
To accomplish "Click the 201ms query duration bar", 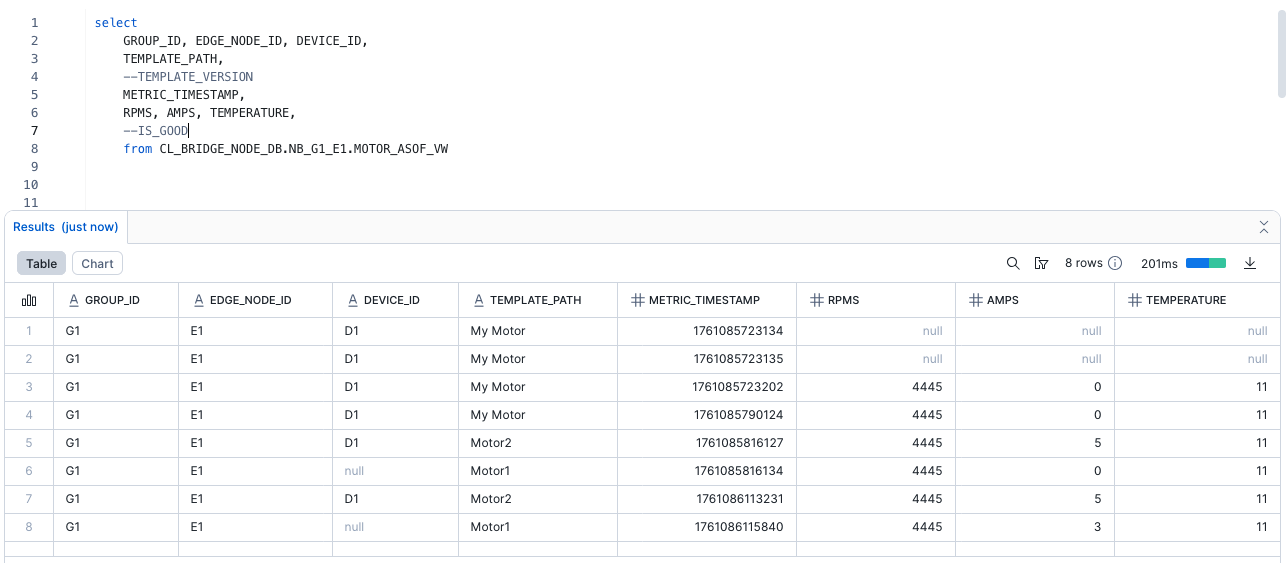I will click(1205, 263).
